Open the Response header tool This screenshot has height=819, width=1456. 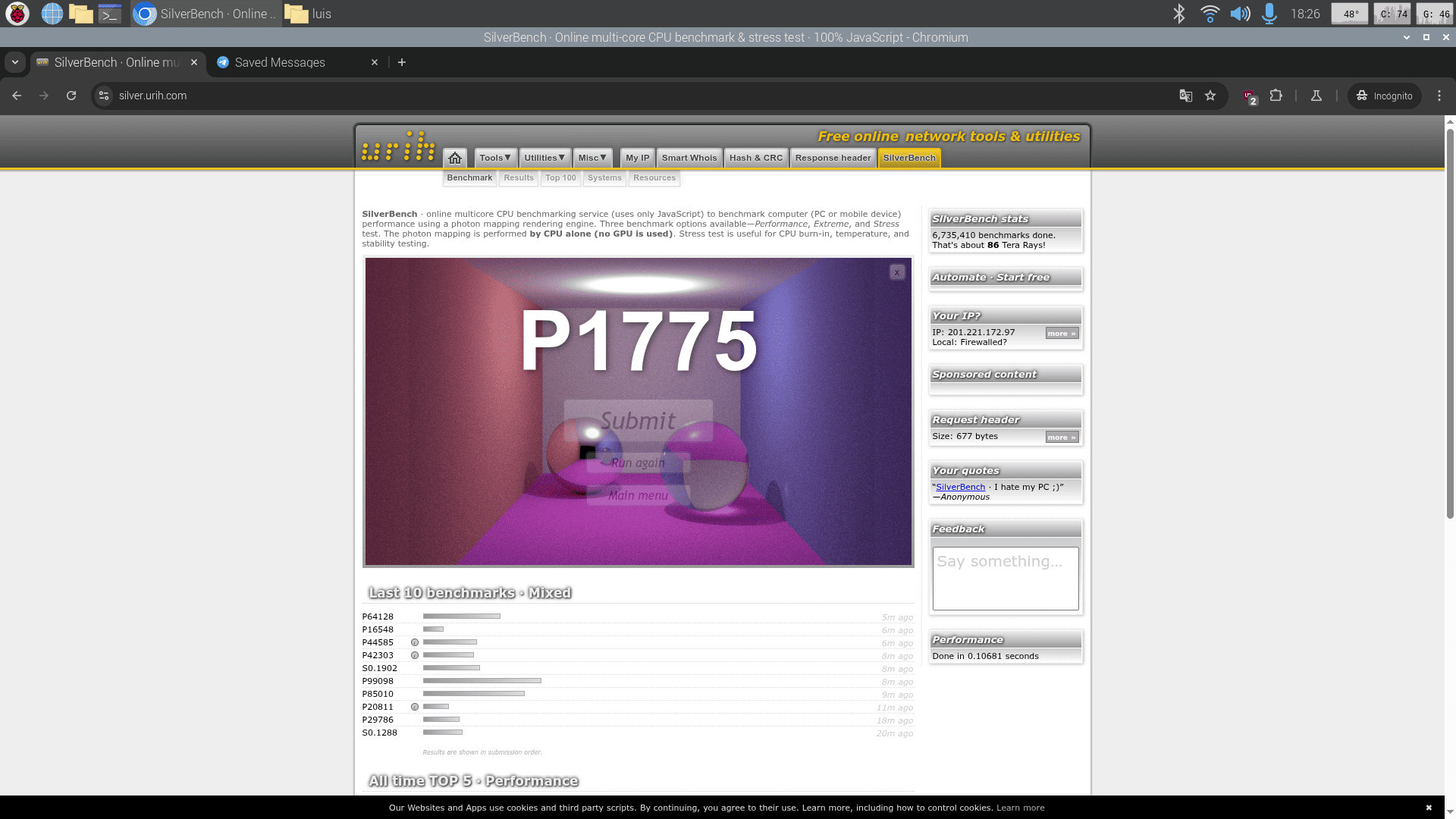[x=833, y=158]
